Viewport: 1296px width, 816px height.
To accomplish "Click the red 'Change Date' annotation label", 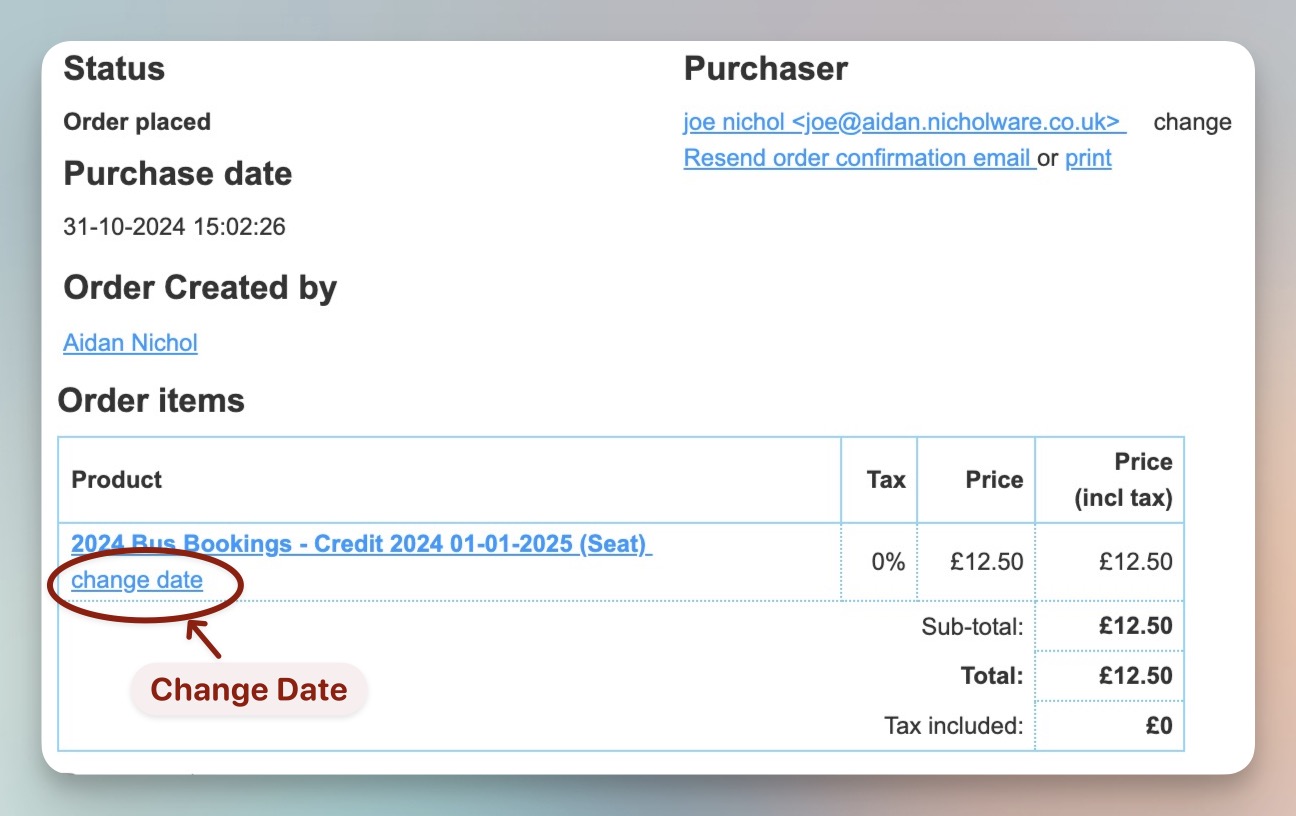I will pyautogui.click(x=249, y=690).
